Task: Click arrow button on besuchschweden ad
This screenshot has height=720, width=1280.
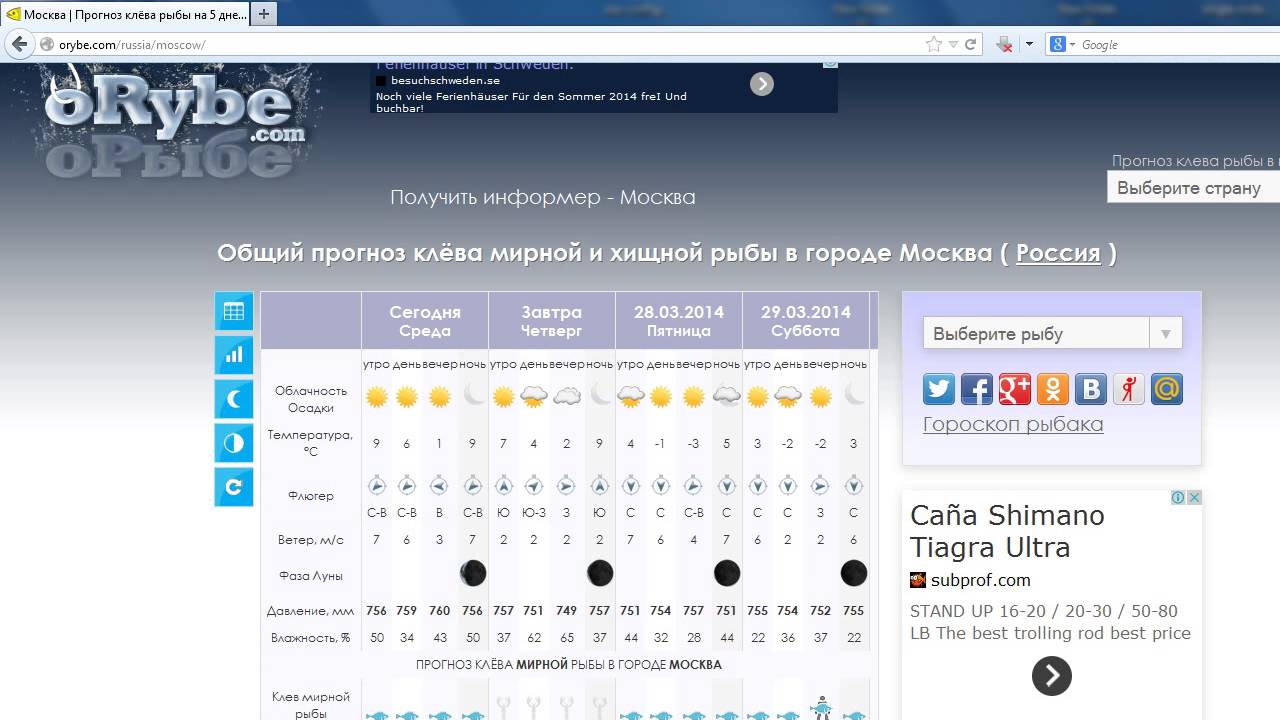Action: click(x=762, y=84)
